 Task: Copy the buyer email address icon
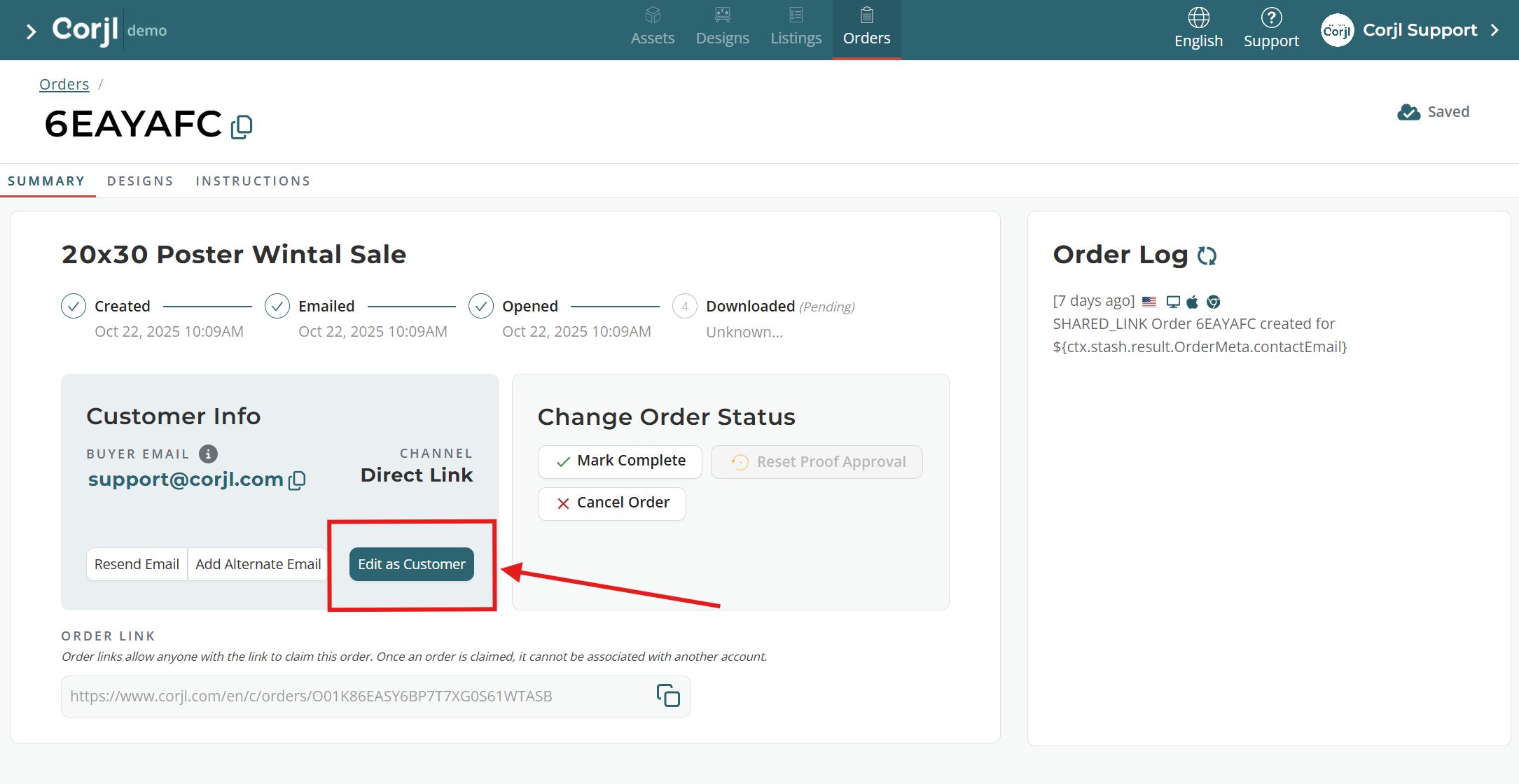click(x=297, y=480)
